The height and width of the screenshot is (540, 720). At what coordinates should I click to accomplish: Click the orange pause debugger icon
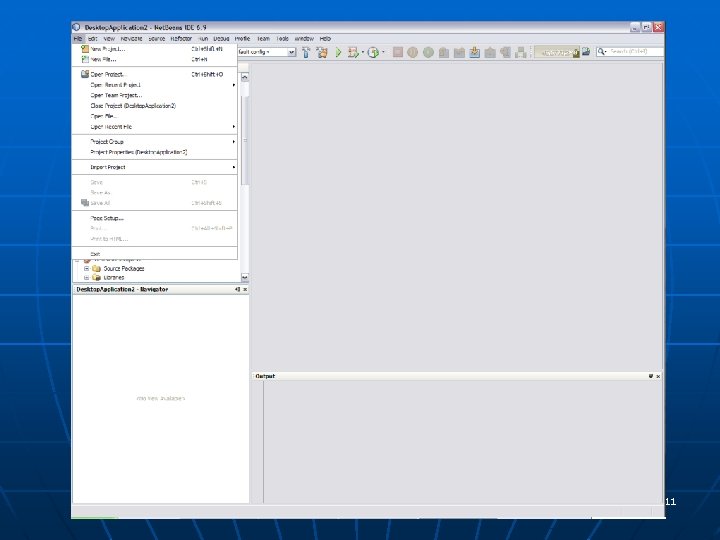coord(413,52)
